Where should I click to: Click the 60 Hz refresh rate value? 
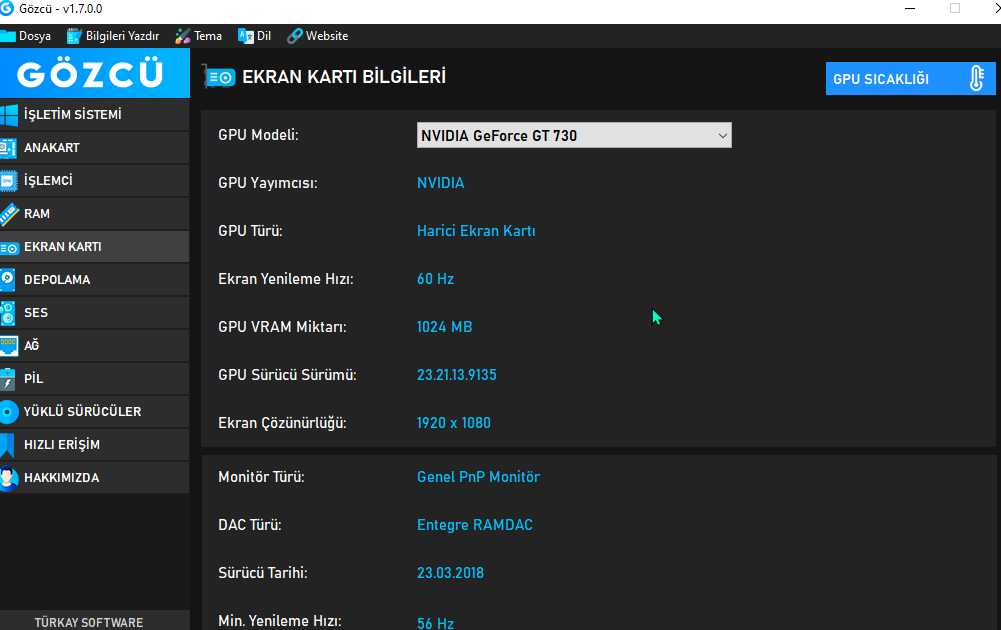click(435, 279)
